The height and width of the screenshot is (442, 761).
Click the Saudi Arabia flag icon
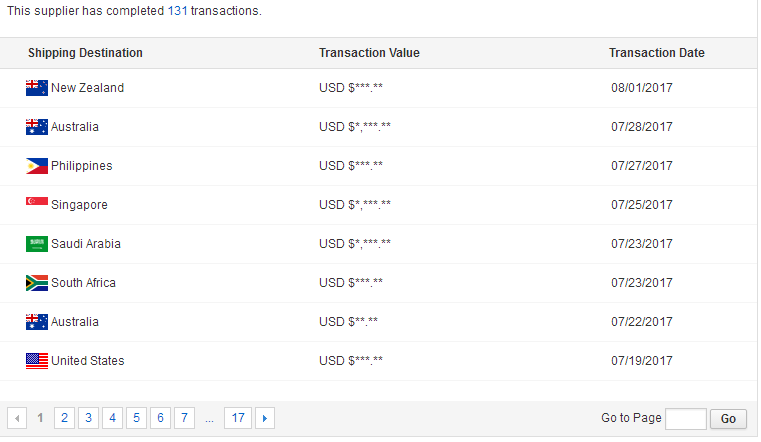37,244
